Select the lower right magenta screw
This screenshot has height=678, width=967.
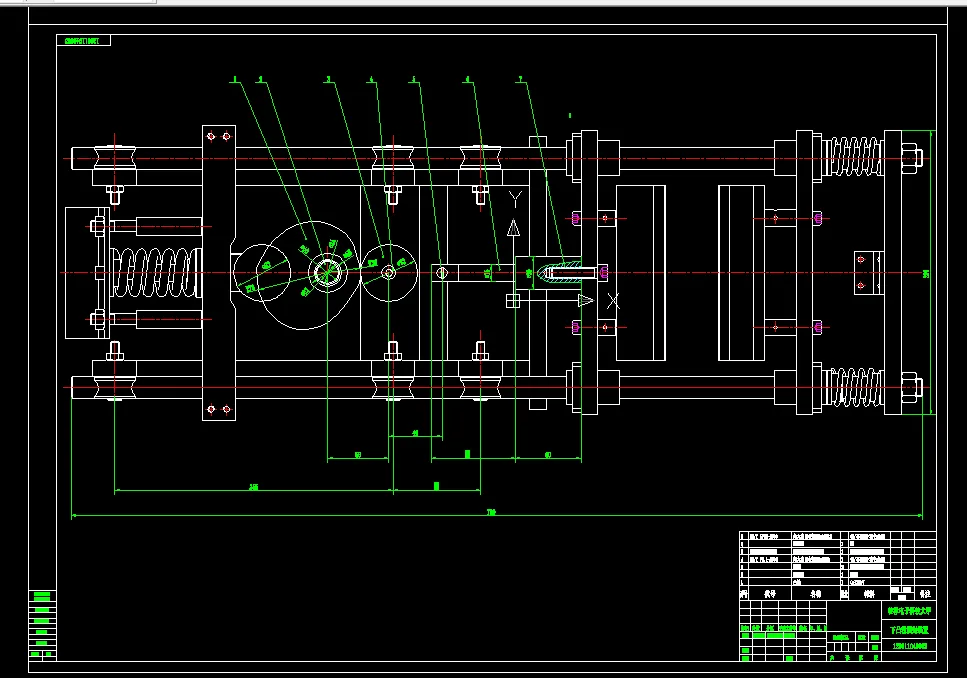click(x=818, y=327)
